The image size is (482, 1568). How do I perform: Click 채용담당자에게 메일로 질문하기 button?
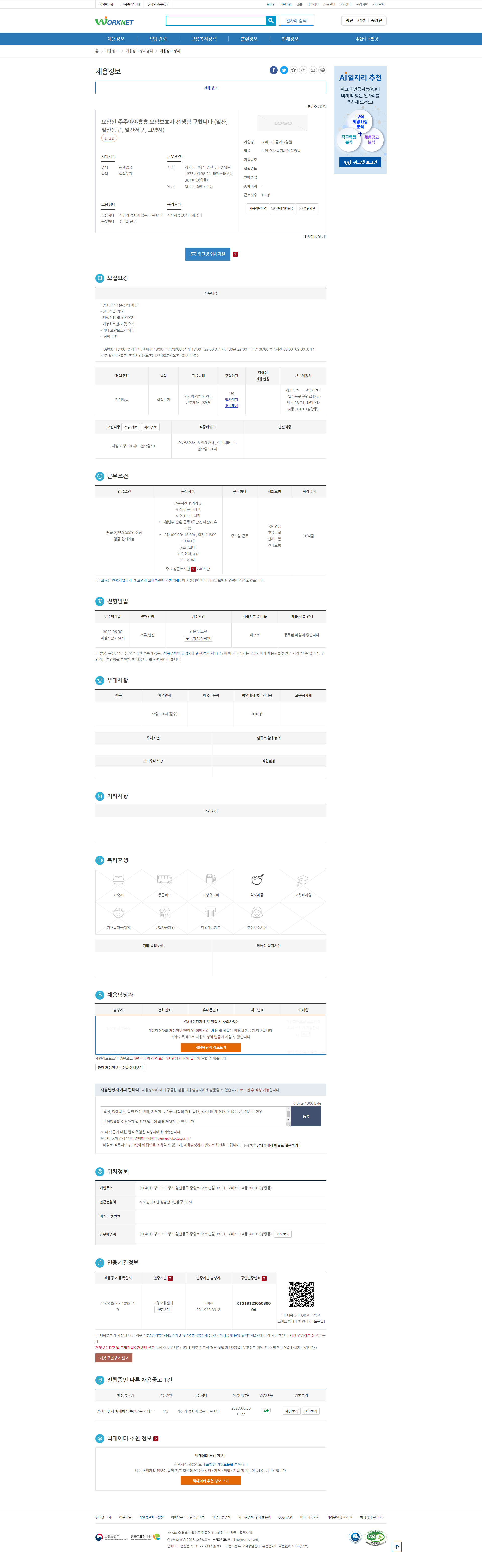[x=271, y=1145]
